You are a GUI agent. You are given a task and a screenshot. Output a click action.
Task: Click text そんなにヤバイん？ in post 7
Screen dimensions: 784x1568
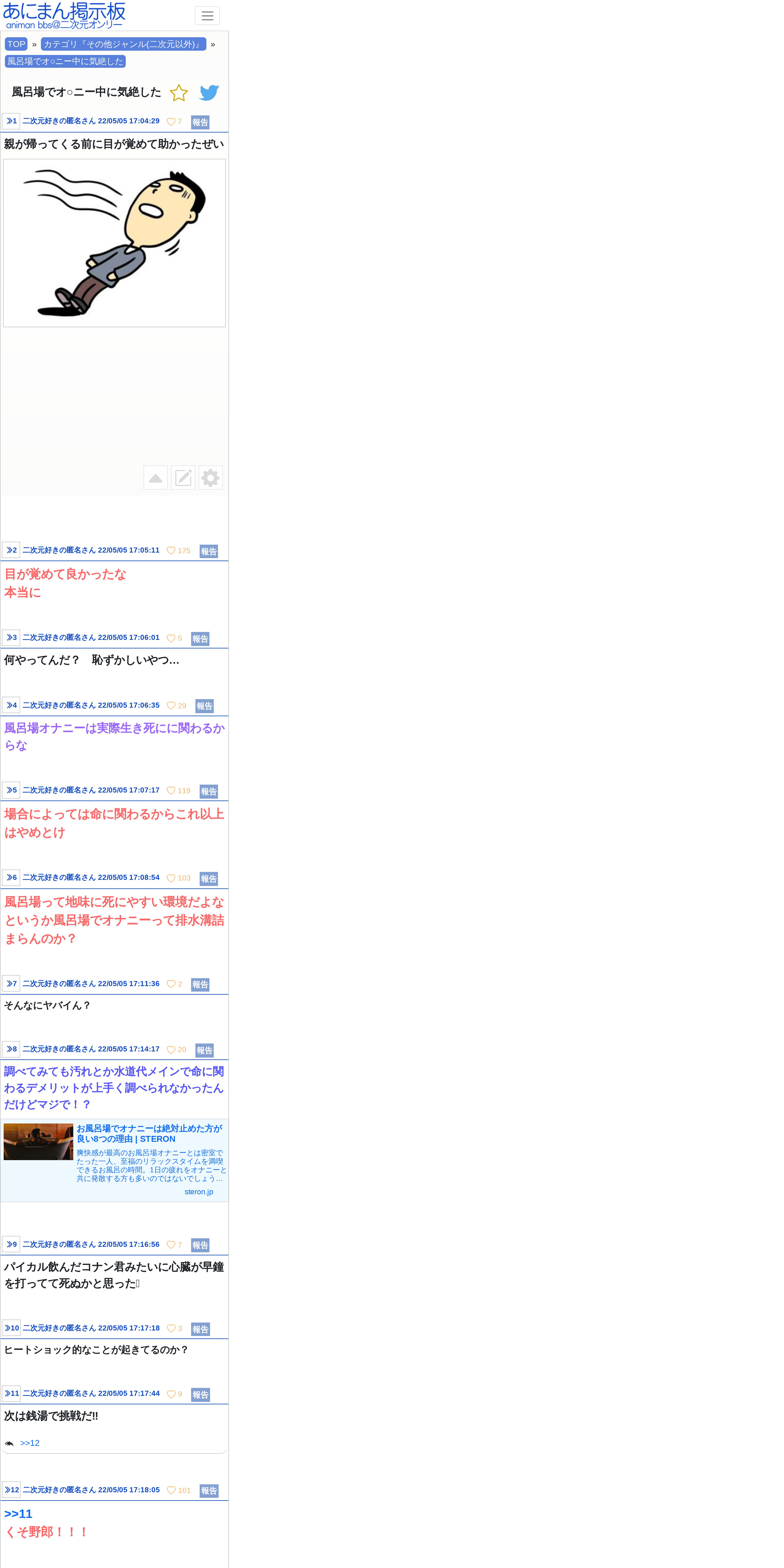pyautogui.click(x=47, y=1006)
